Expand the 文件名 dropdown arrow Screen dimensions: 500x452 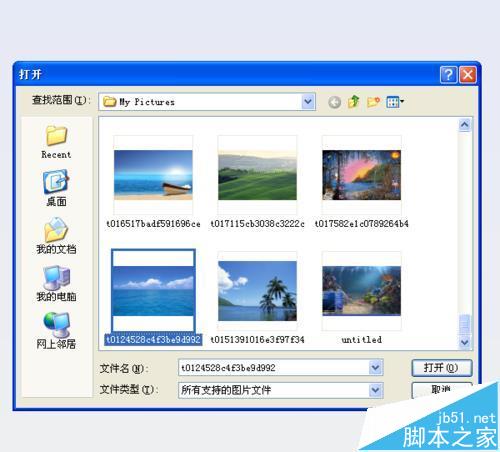point(376,368)
